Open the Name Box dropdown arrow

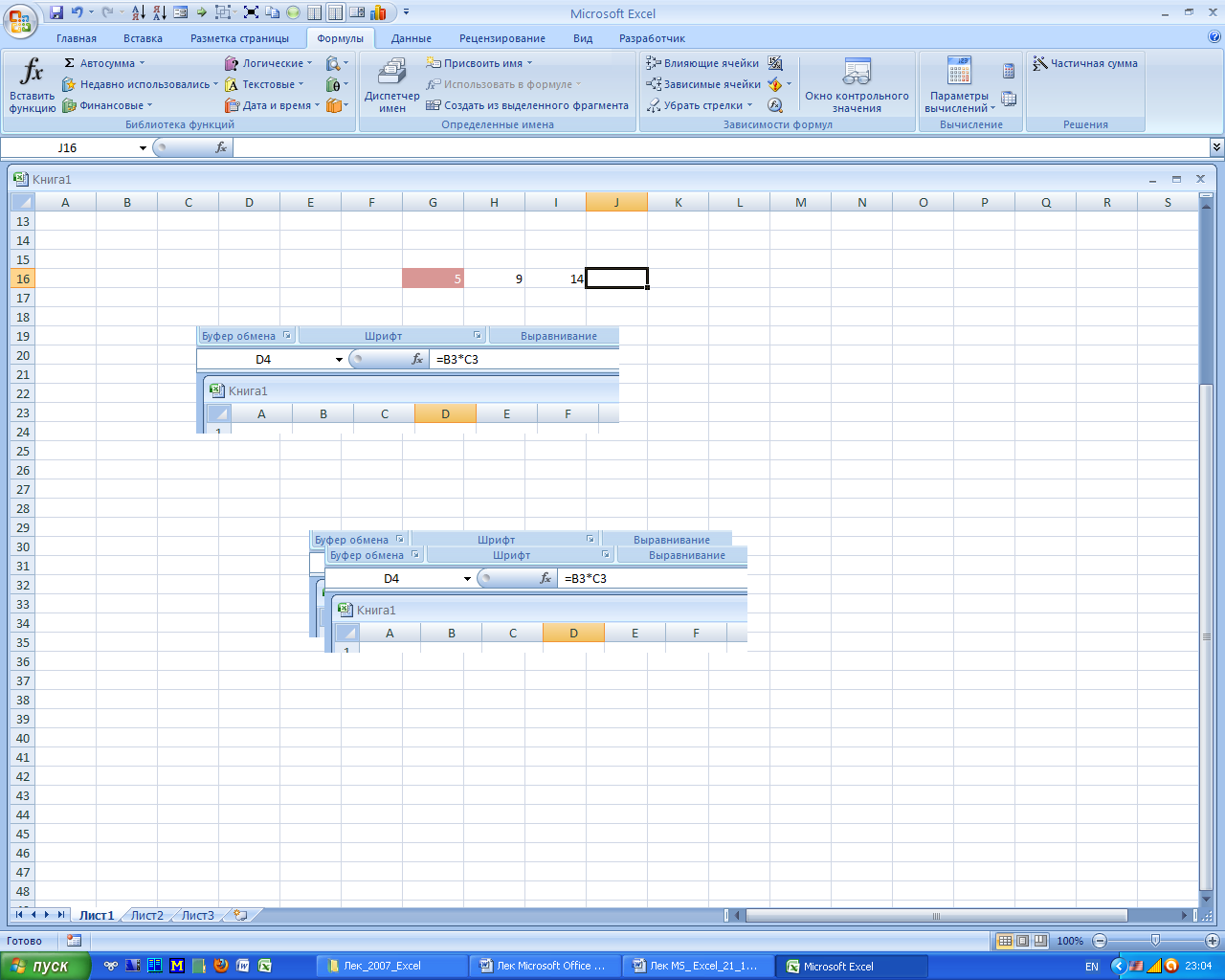pos(144,147)
